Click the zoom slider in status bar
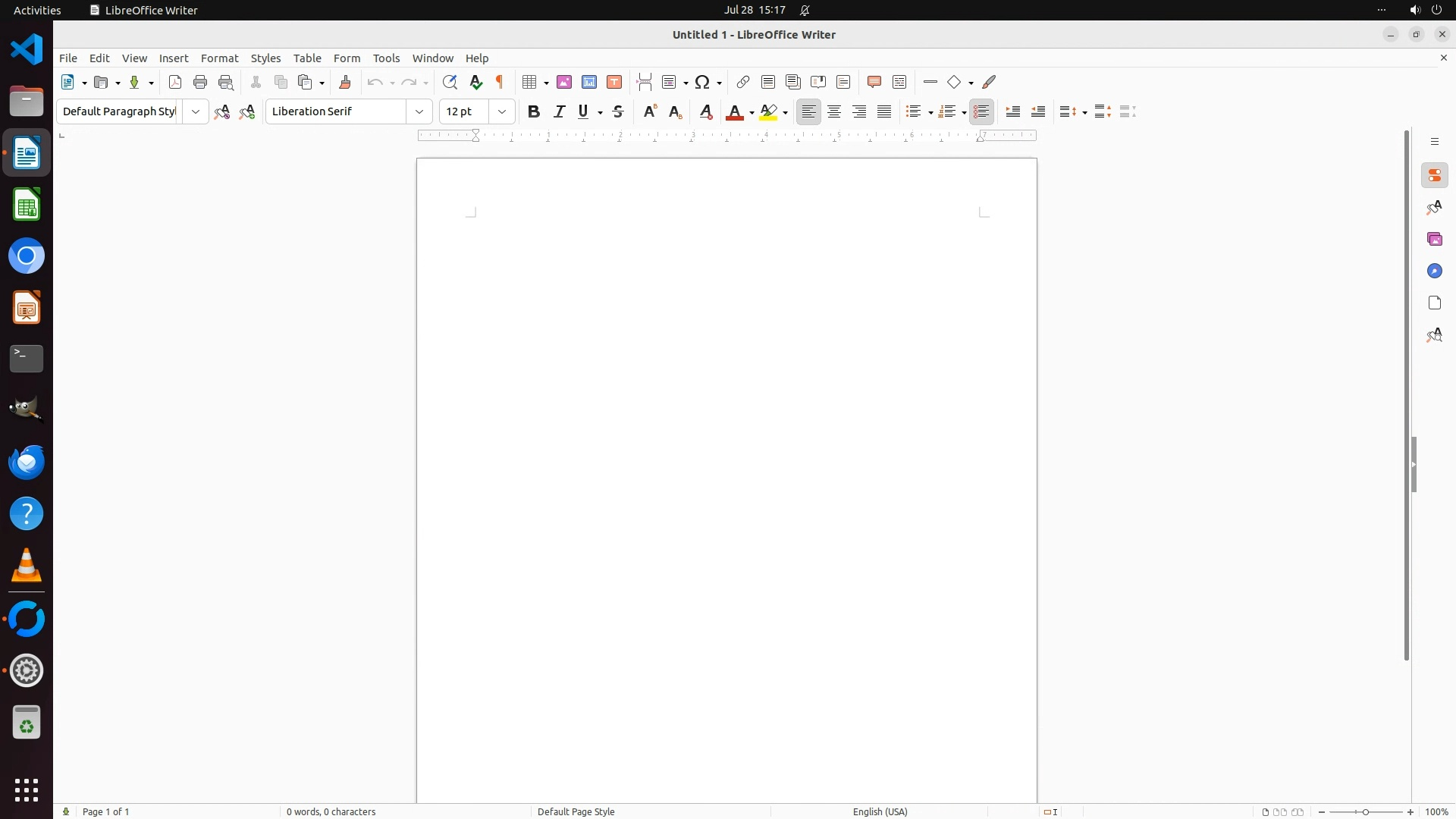Viewport: 1456px width, 819px height. pos(1366,811)
